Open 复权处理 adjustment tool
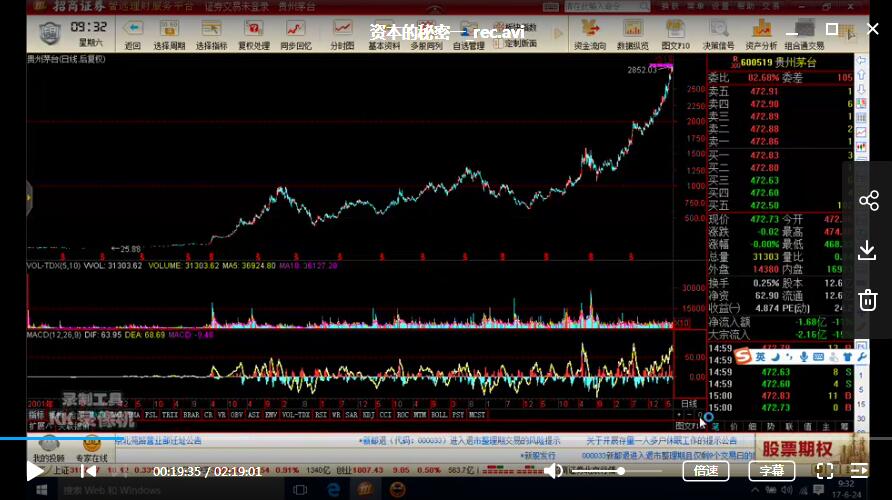 tap(254, 35)
